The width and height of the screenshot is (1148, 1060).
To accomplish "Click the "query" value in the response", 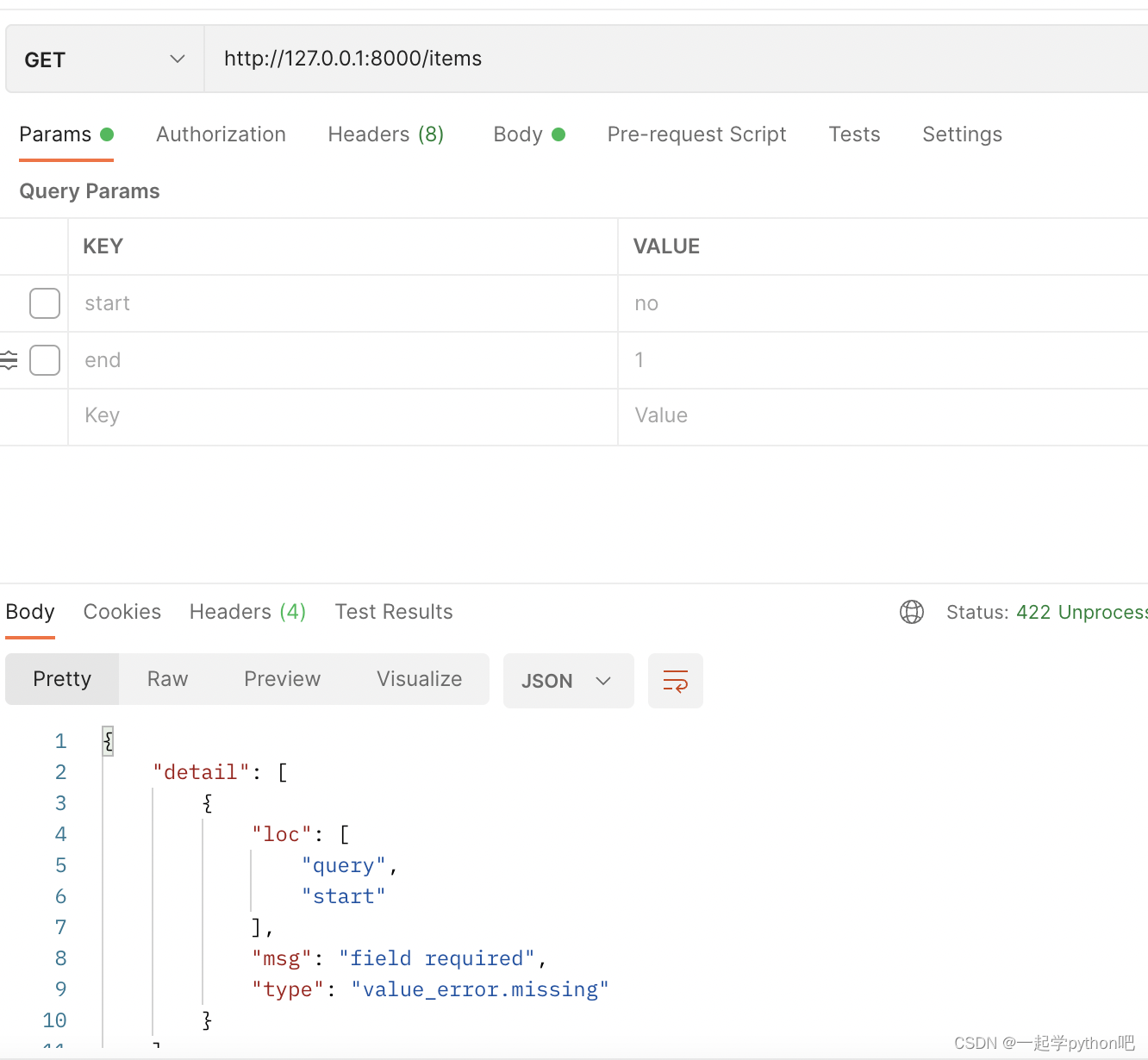I will [344, 865].
